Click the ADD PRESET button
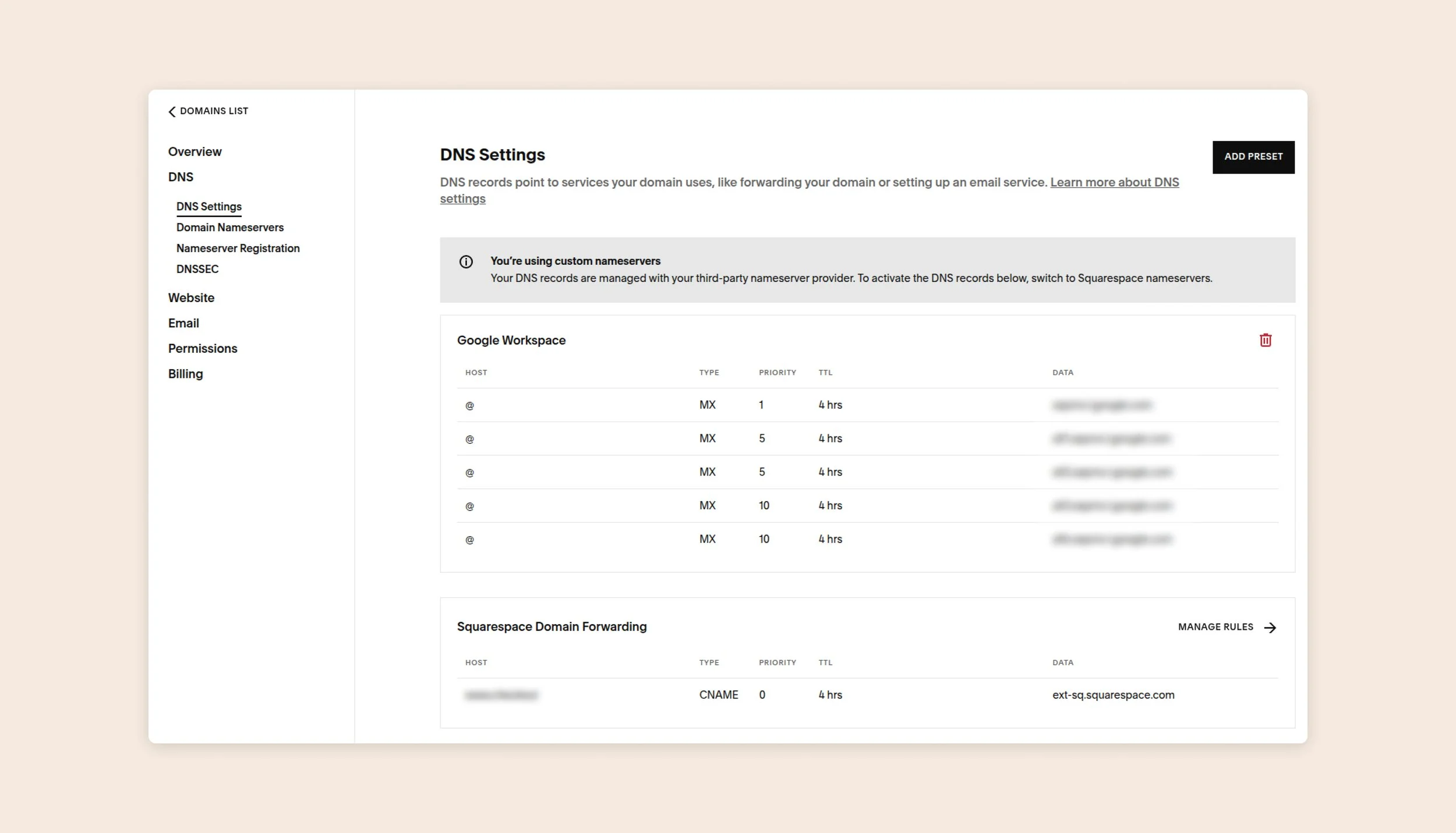 point(1253,156)
